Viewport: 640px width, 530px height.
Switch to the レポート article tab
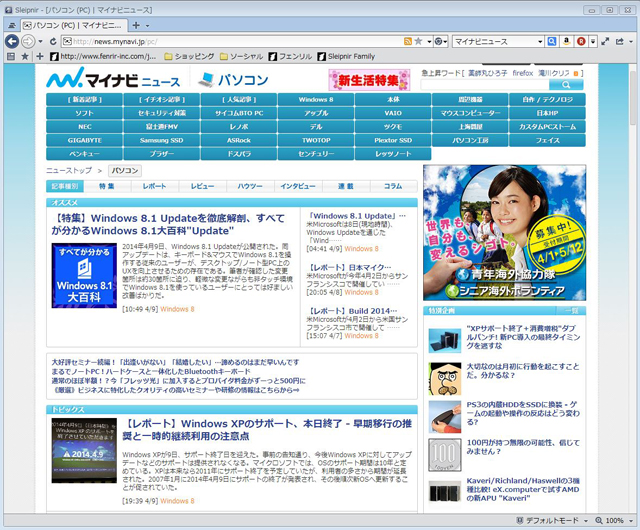(x=154, y=186)
